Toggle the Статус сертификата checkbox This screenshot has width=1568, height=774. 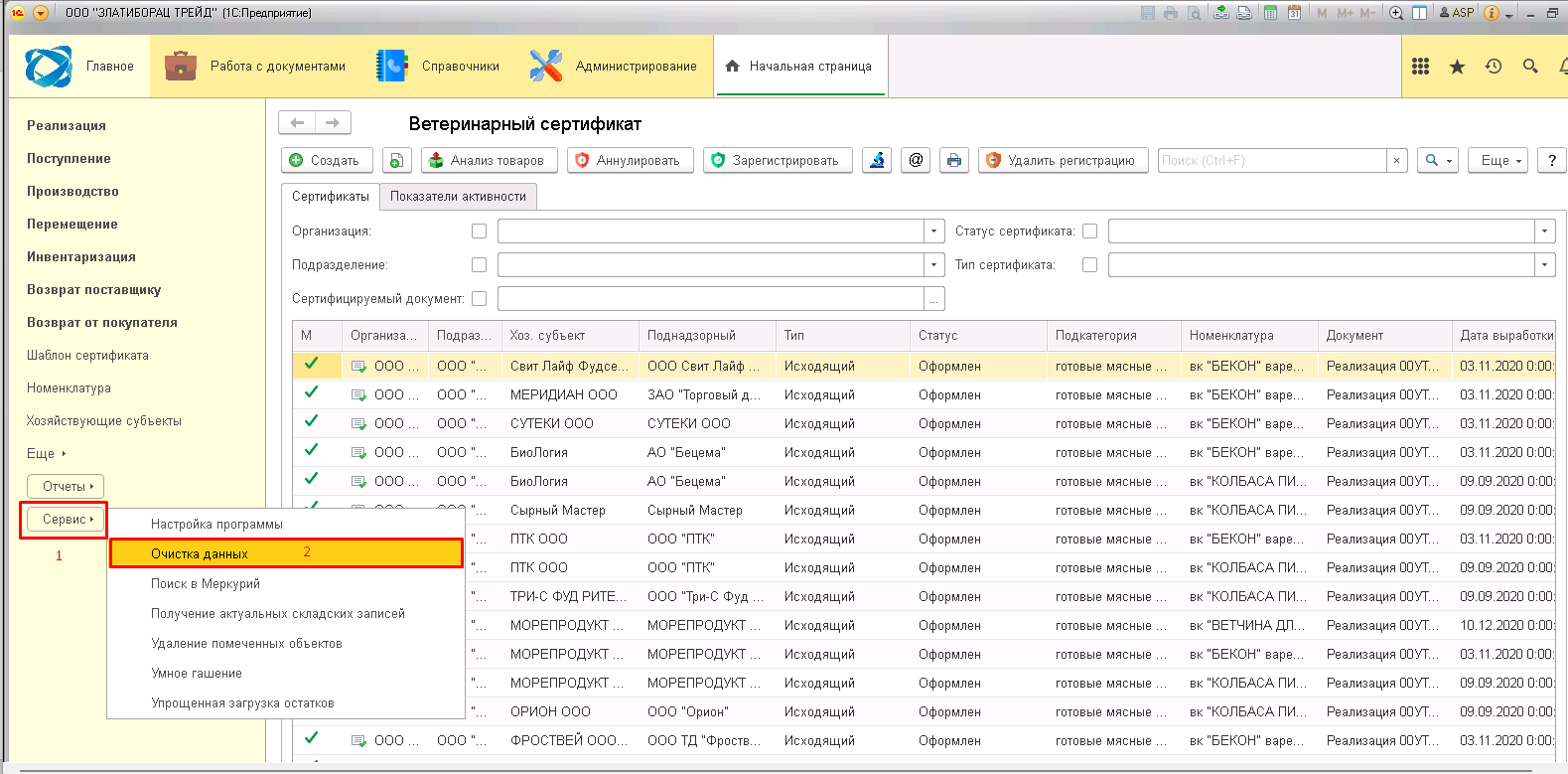click(x=1089, y=232)
